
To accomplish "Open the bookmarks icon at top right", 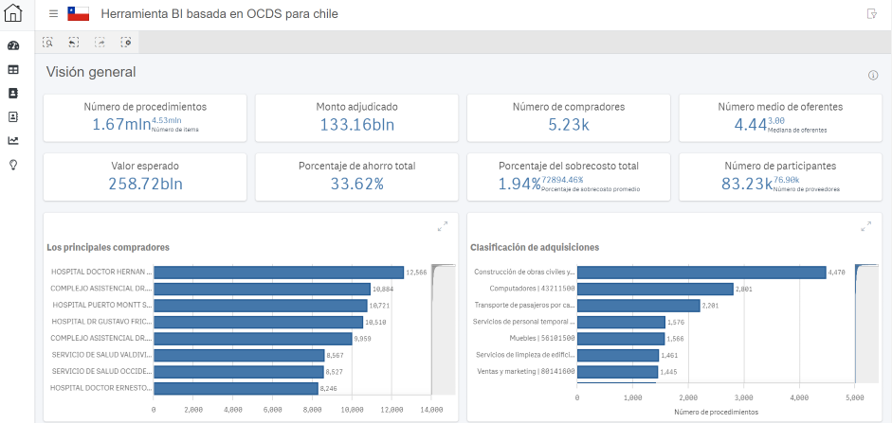I will pyautogui.click(x=872, y=14).
